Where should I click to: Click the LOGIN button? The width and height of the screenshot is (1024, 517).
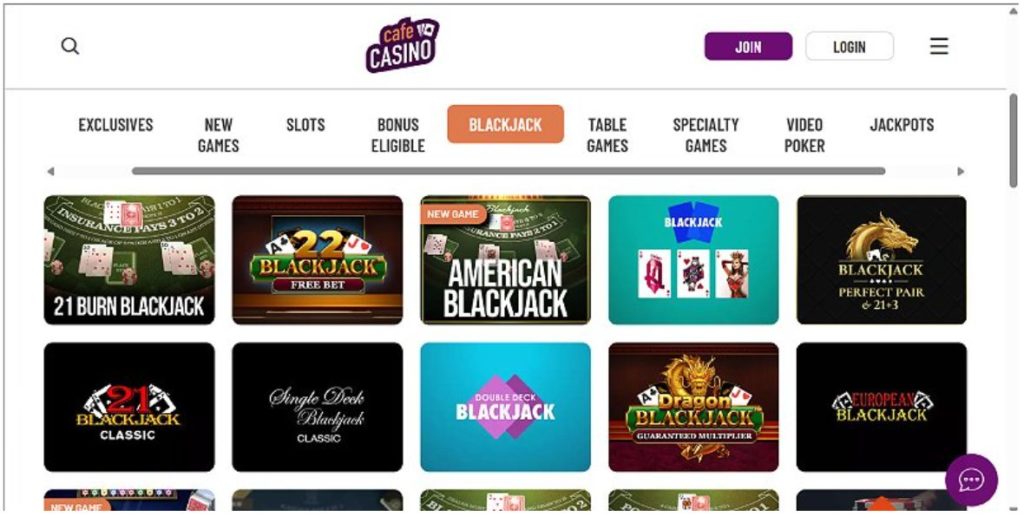849,46
